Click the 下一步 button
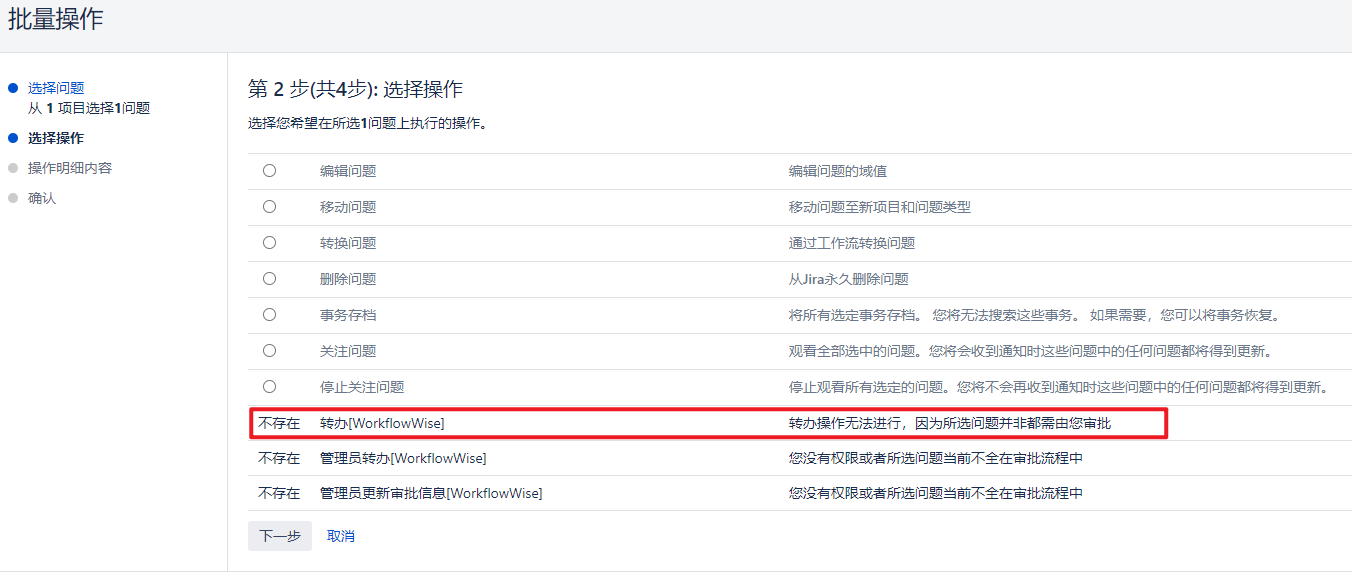The image size is (1352, 572). (x=279, y=536)
